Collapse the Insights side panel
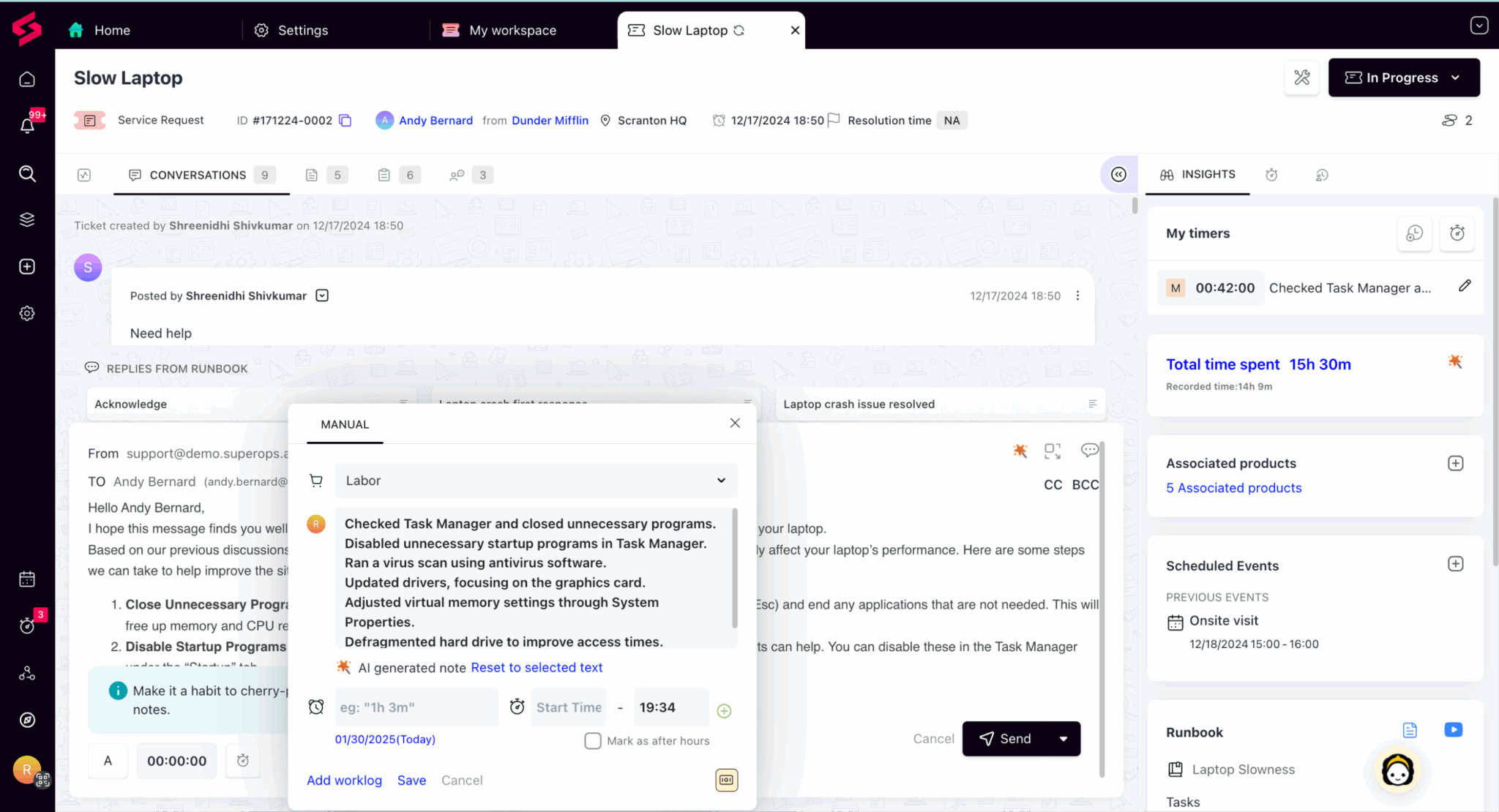1499x812 pixels. pyautogui.click(x=1118, y=174)
